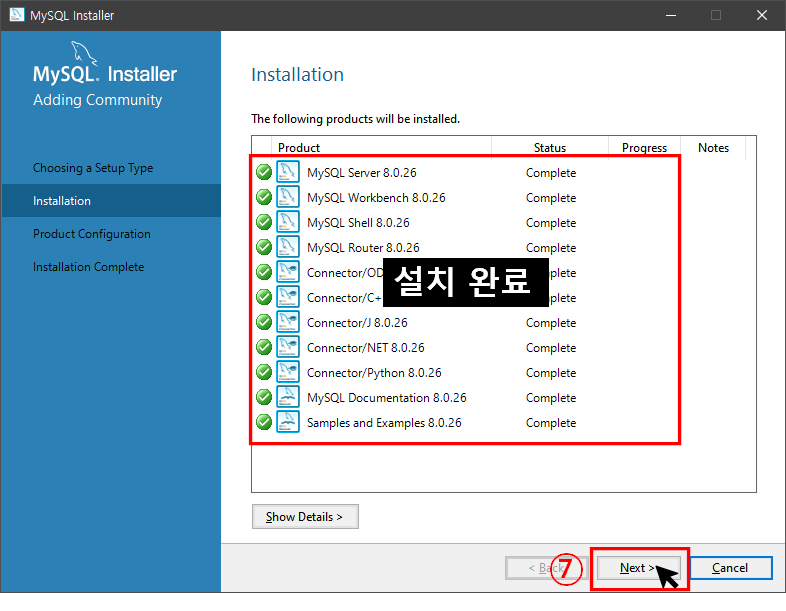Select the Connector/NET 8.0.26 row text
This screenshot has width=786, height=611.
click(x=365, y=348)
